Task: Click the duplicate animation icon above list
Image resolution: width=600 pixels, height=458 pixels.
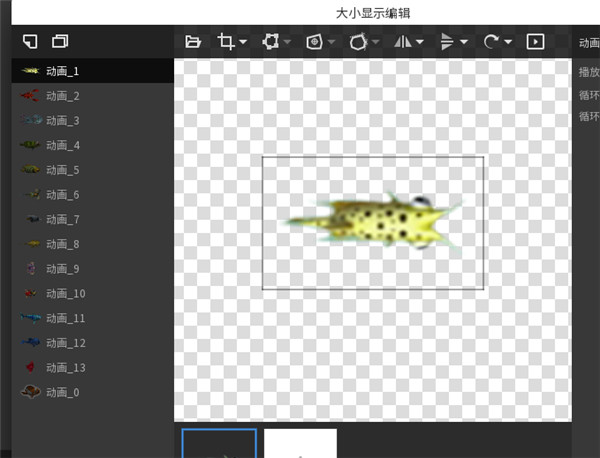Action: tap(60, 41)
